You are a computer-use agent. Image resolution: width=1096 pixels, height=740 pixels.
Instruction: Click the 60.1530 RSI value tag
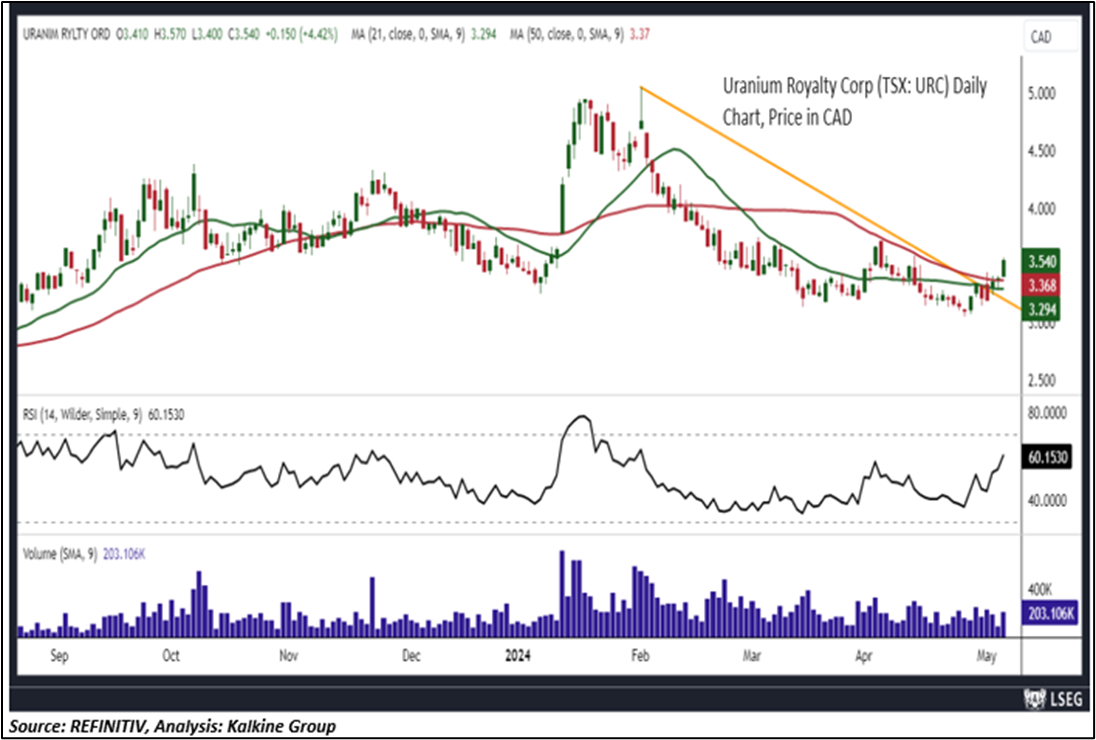pyautogui.click(x=1047, y=455)
